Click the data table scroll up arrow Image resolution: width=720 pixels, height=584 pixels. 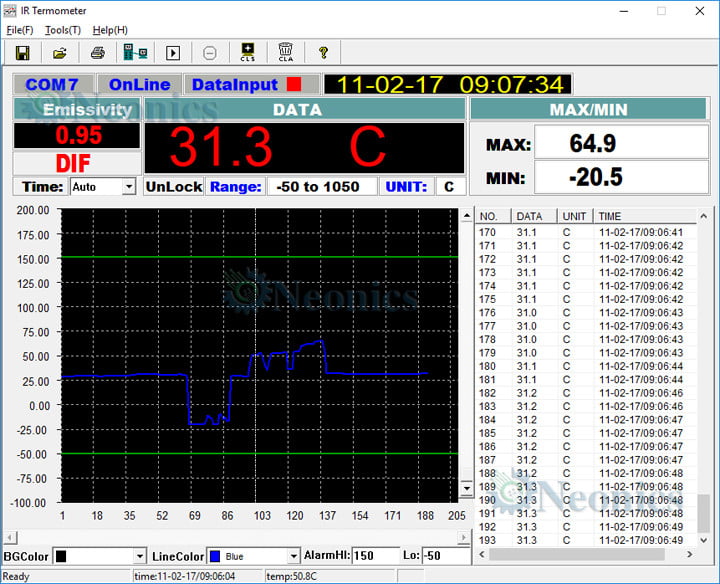(x=703, y=216)
